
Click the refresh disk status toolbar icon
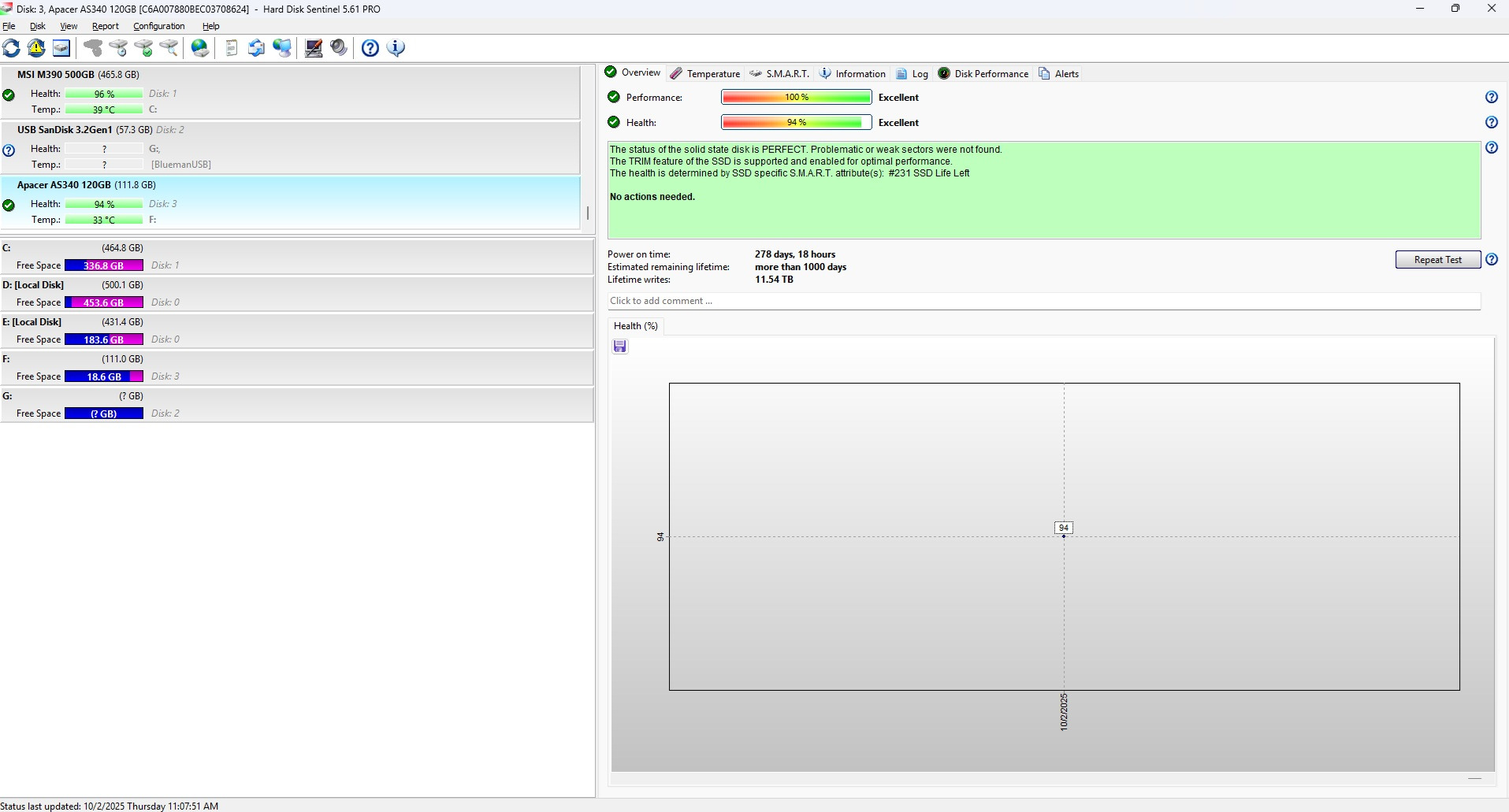click(12, 48)
